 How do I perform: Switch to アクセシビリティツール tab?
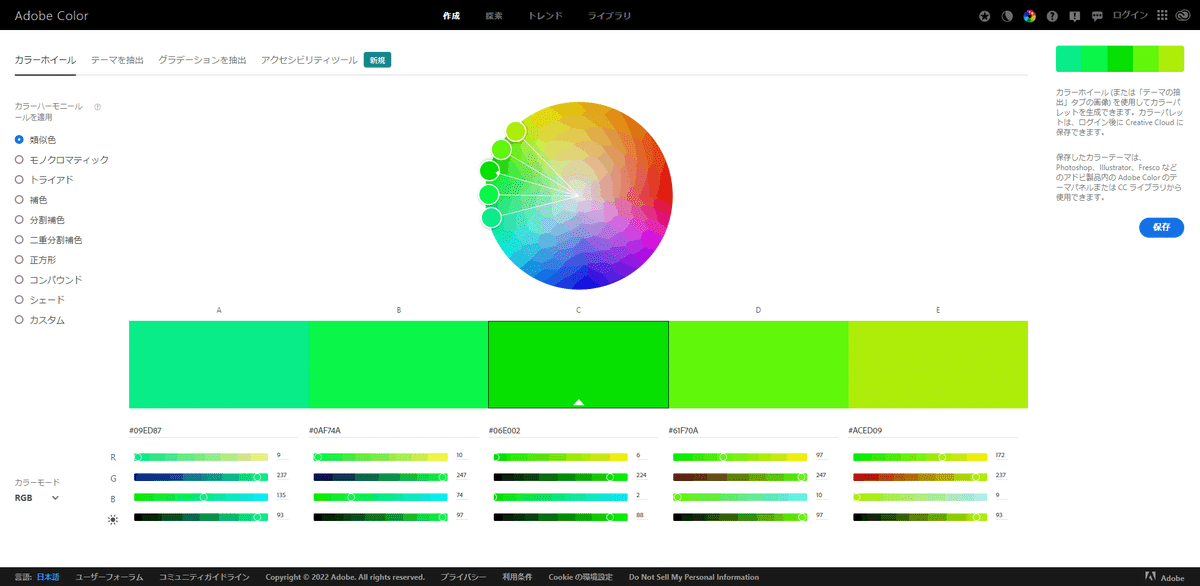[x=309, y=60]
